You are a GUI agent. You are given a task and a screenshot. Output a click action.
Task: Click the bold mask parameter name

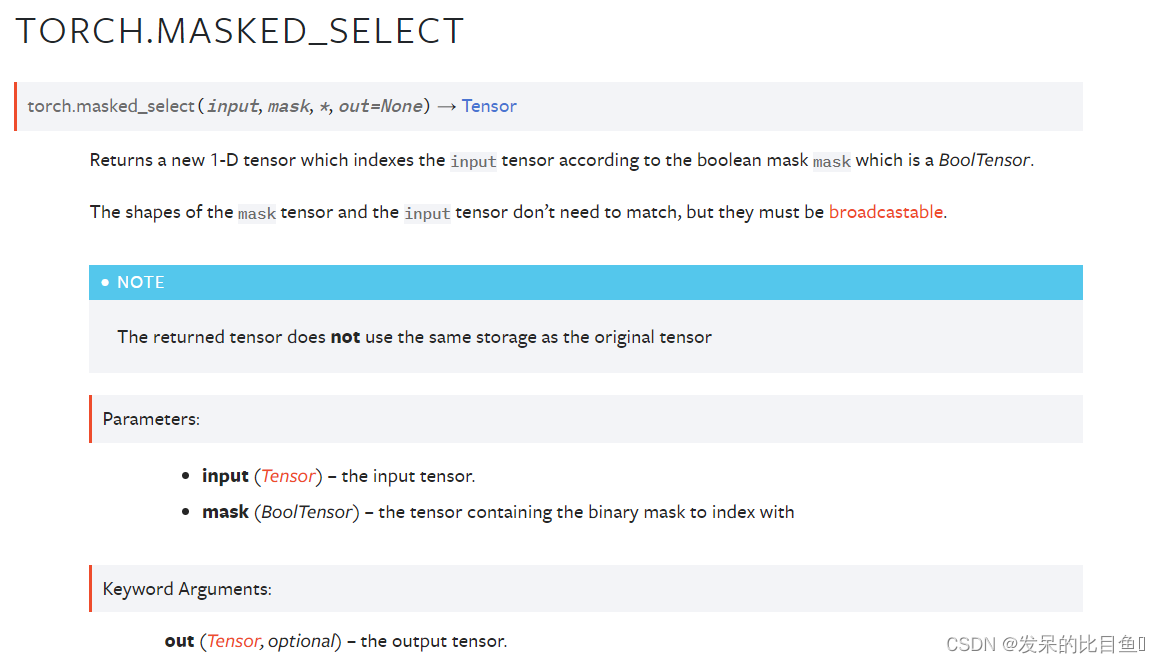click(x=225, y=512)
